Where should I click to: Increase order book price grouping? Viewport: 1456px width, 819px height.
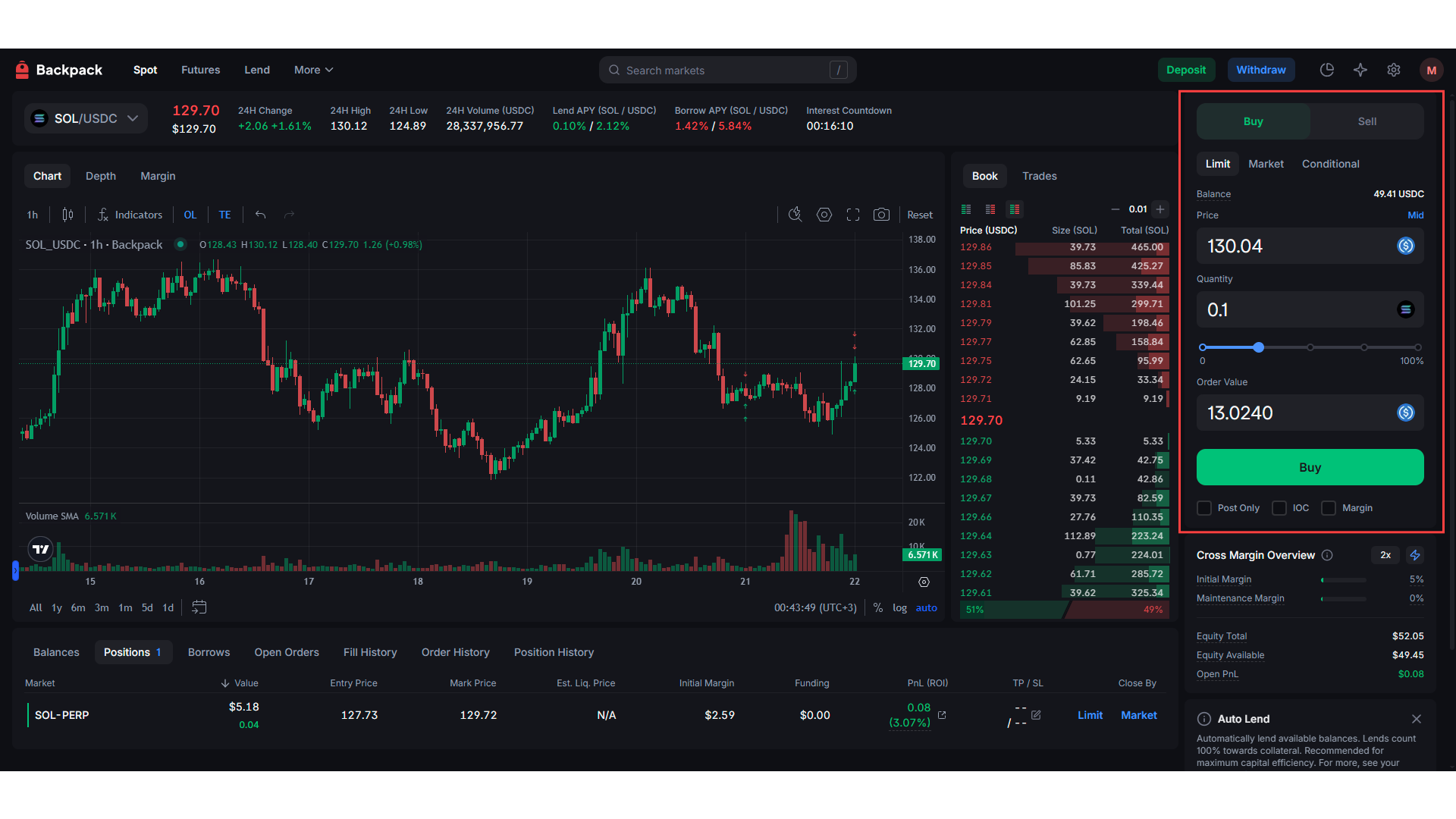pyautogui.click(x=1160, y=209)
